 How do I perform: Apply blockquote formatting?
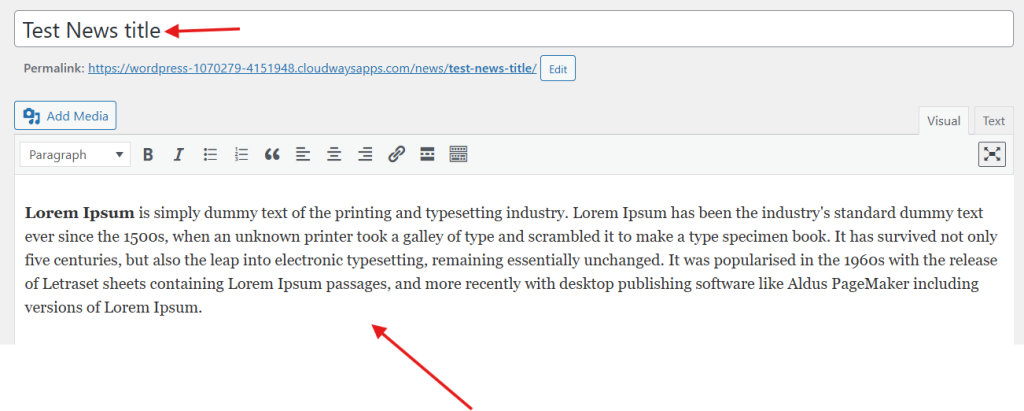[x=272, y=154]
